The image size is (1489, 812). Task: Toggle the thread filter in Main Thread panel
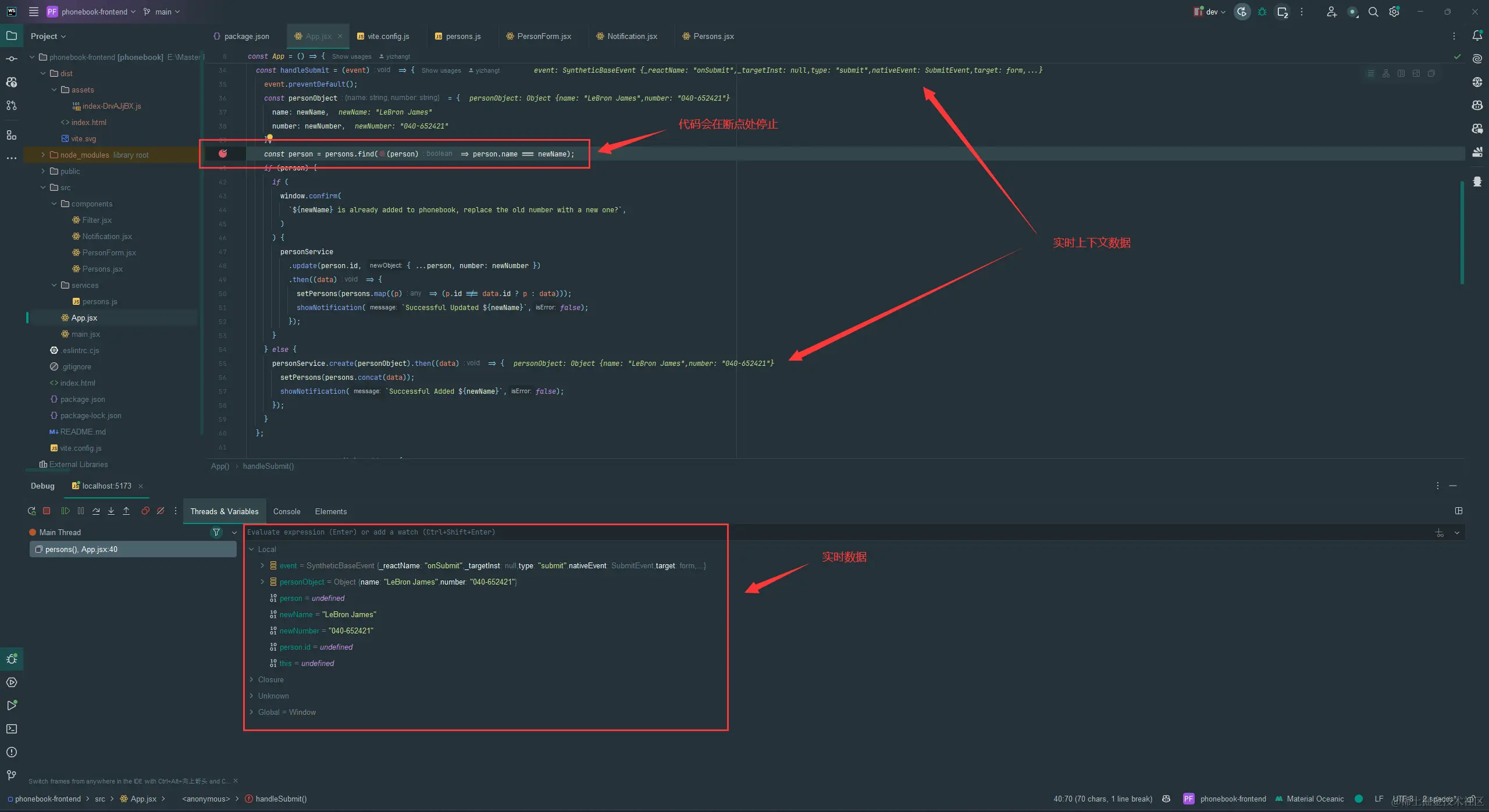216,532
